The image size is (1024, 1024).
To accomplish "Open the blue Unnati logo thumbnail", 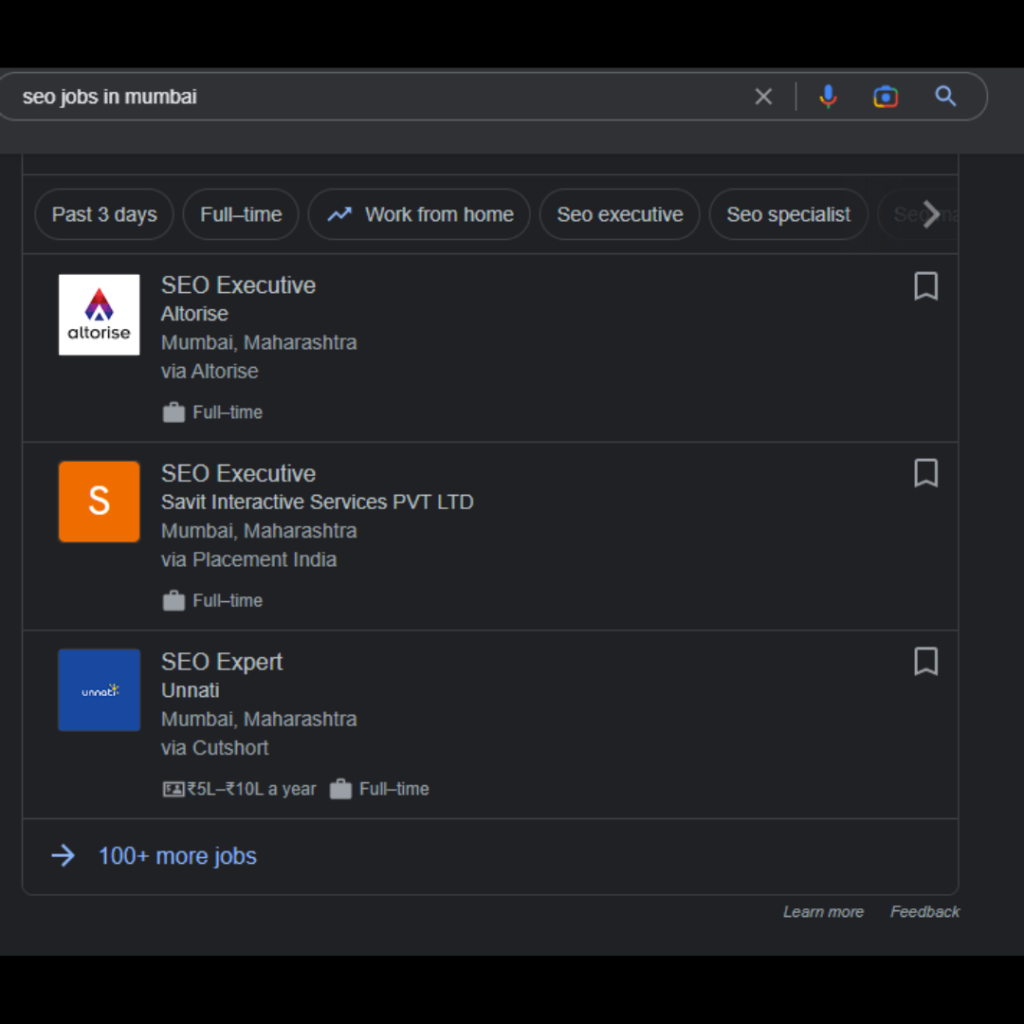I will tap(99, 690).
